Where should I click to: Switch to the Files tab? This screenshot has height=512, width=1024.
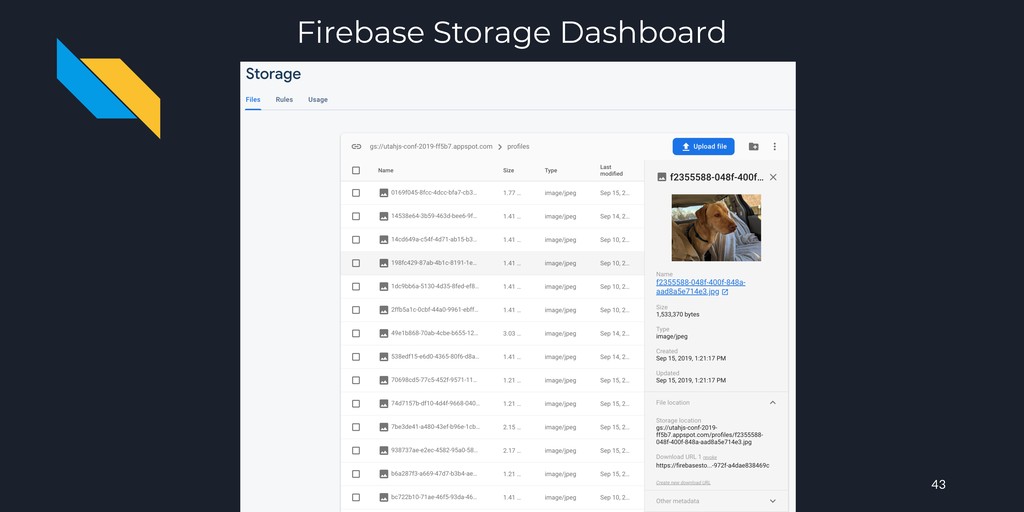pyautogui.click(x=253, y=100)
